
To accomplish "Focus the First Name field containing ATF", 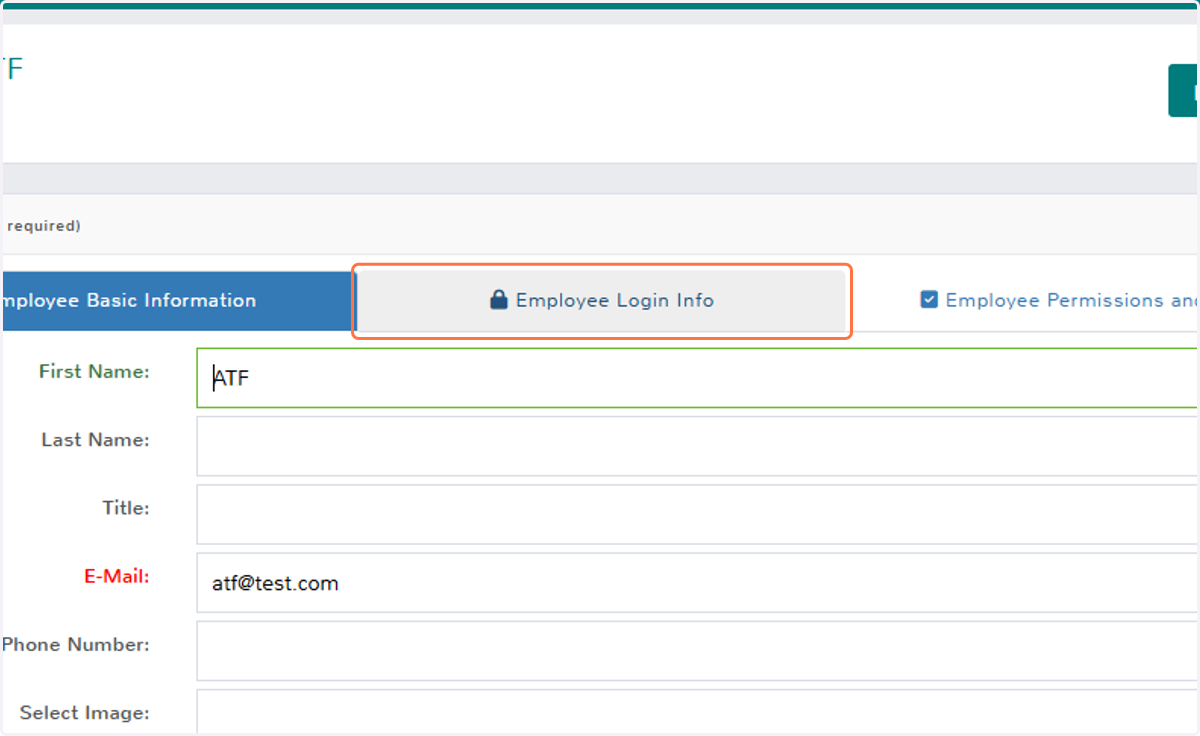I will [698, 378].
